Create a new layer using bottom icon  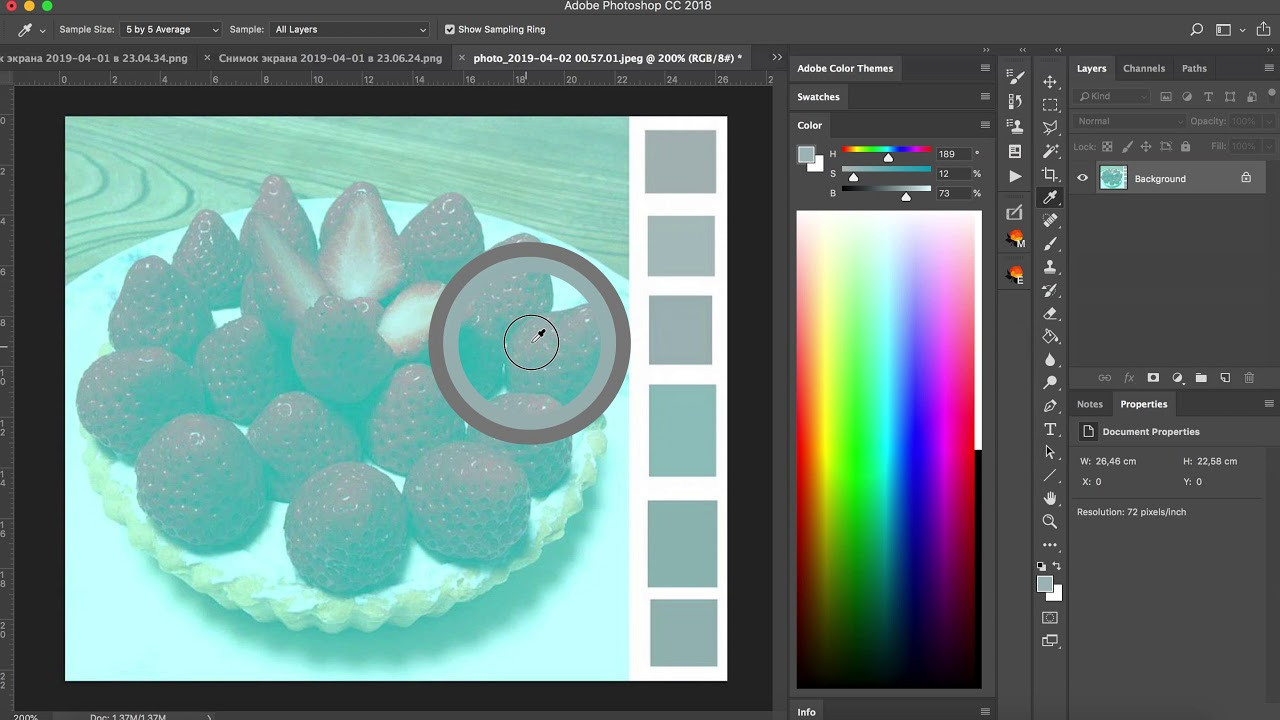[x=1225, y=378]
